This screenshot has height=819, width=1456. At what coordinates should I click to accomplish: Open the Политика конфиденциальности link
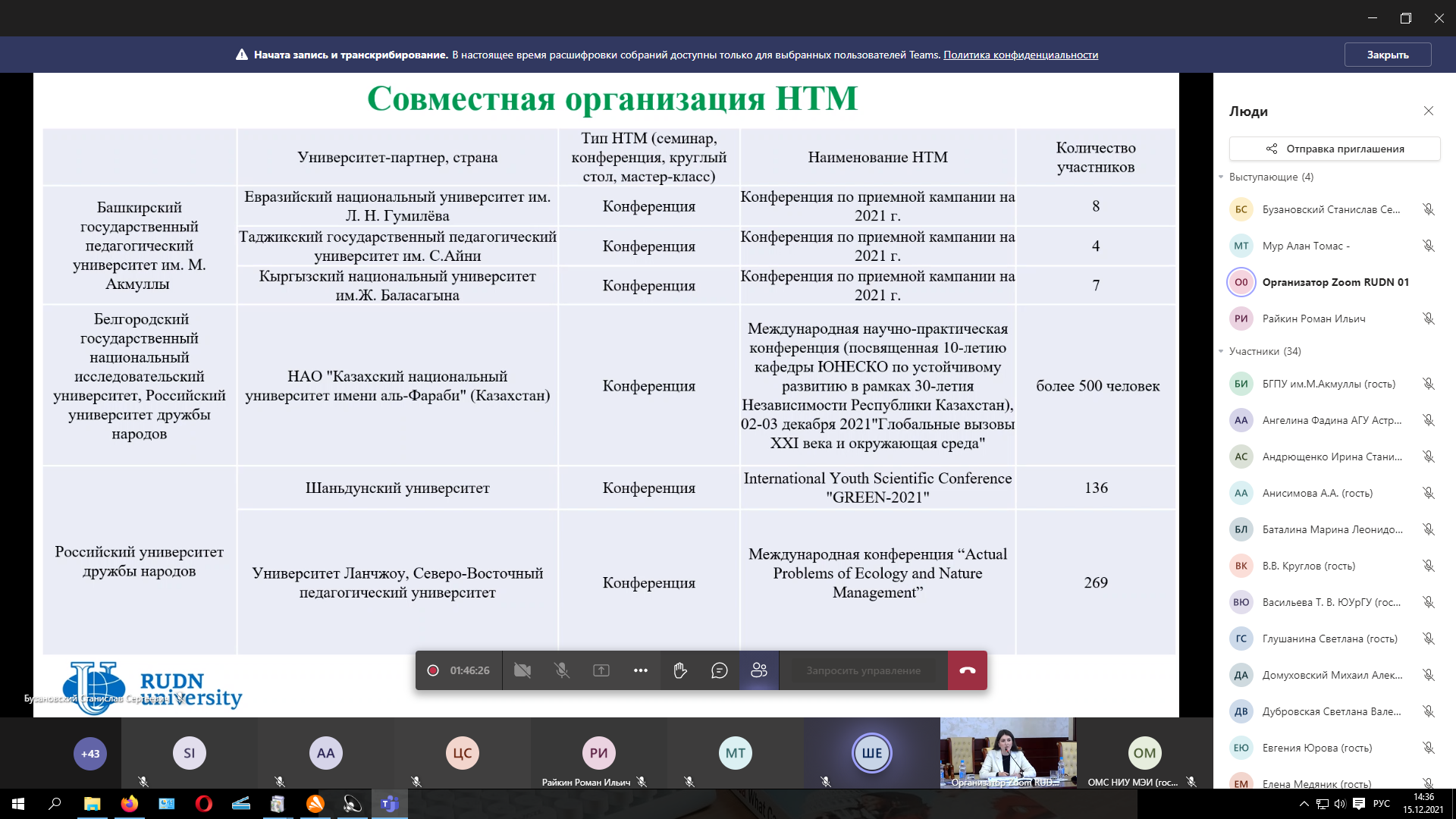1021,55
